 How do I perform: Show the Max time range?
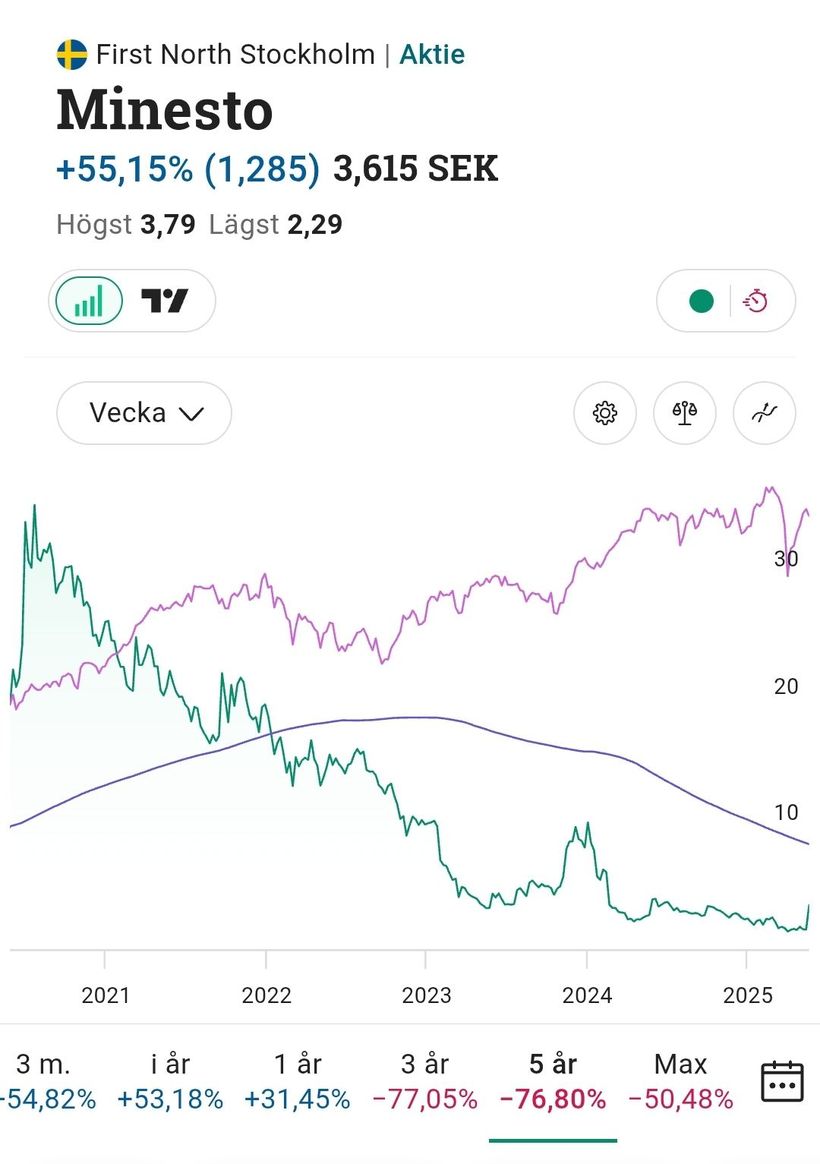[681, 1081]
